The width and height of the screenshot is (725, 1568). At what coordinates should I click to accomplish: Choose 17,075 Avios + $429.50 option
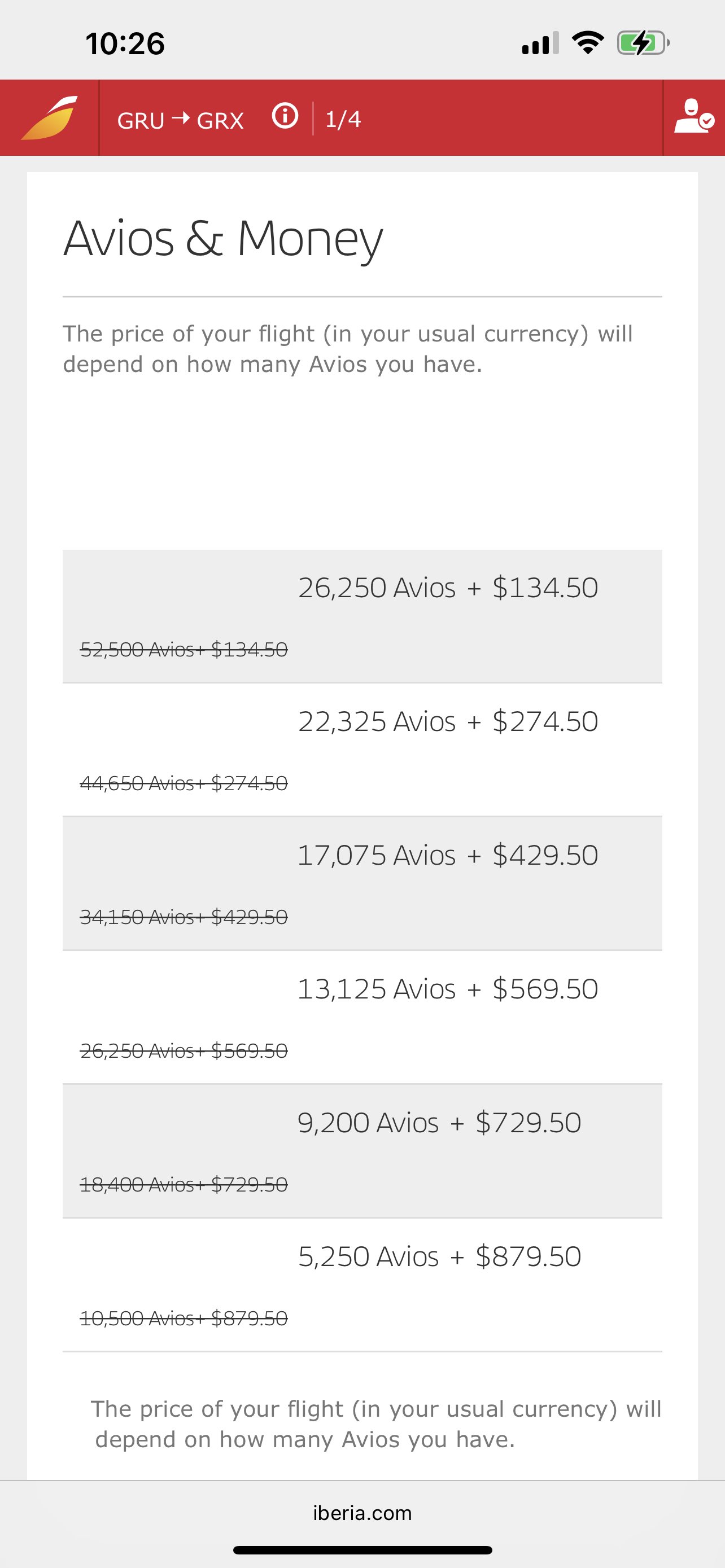click(362, 884)
